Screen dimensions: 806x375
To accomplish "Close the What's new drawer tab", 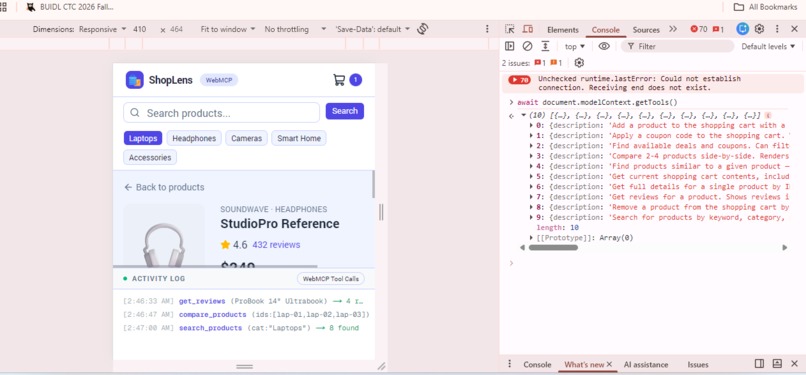I will click(609, 364).
